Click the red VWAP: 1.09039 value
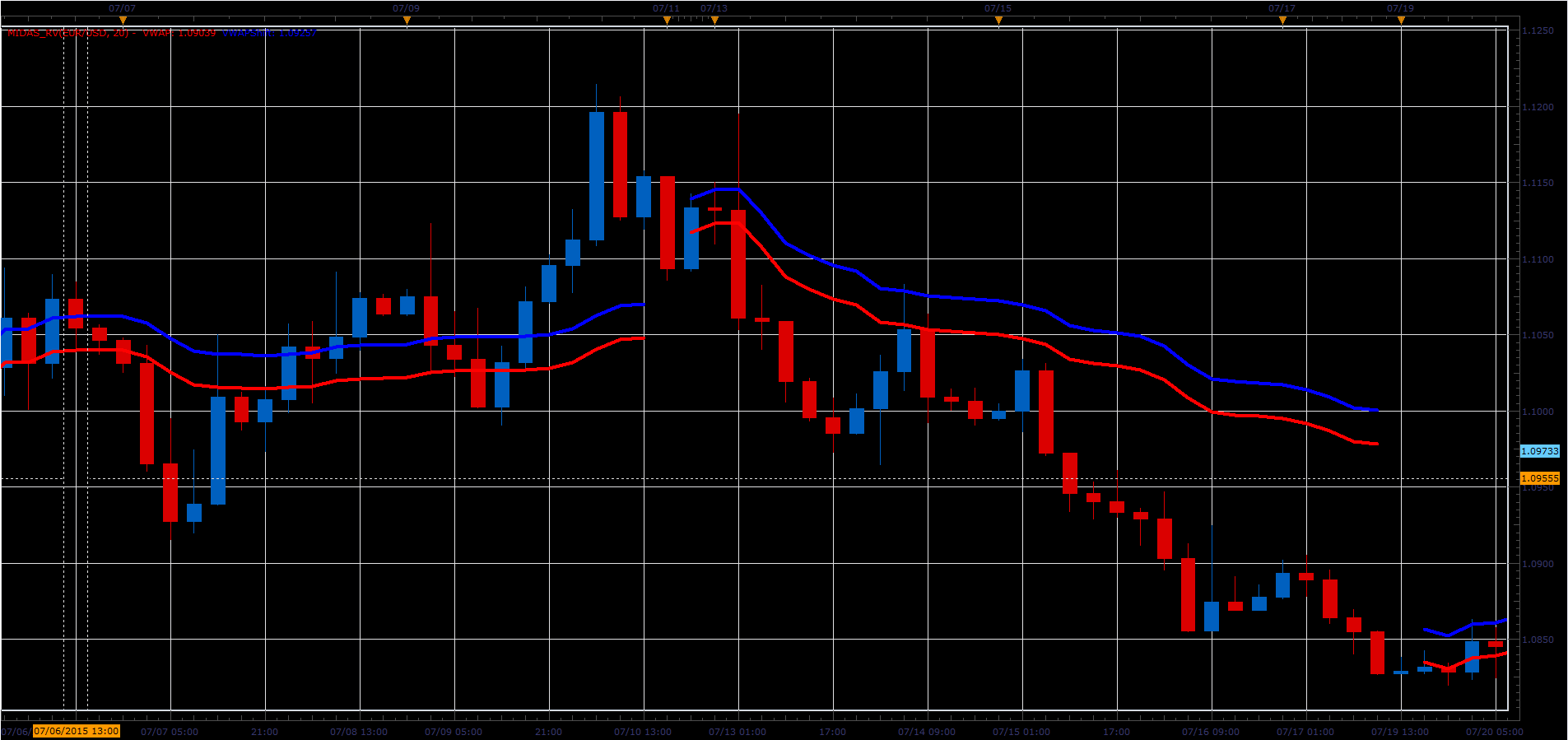Viewport: 1568px width, 740px height. click(x=179, y=33)
